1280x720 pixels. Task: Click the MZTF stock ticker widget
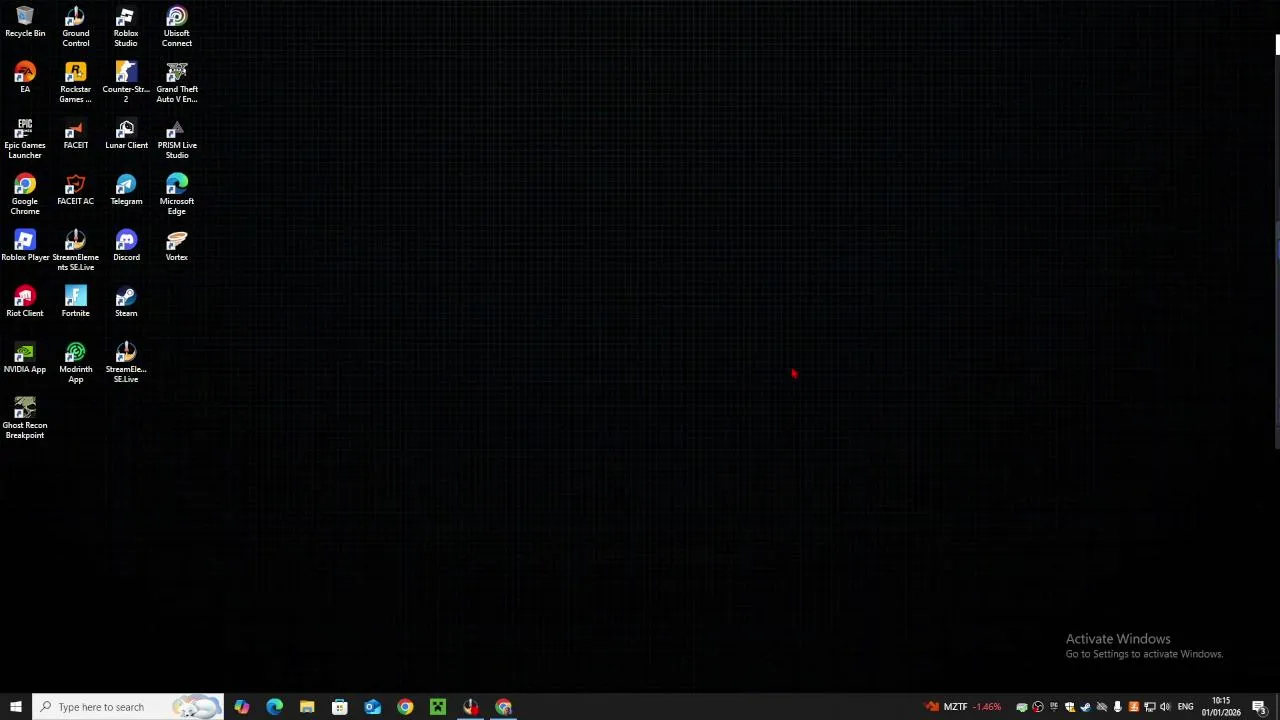962,707
